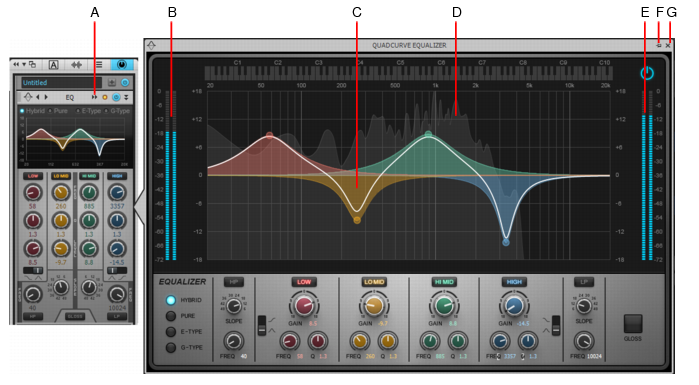Viewport: 699px width, 385px height.
Task: Toggle the HI MID band button in the fly-out
Action: pos(444,282)
